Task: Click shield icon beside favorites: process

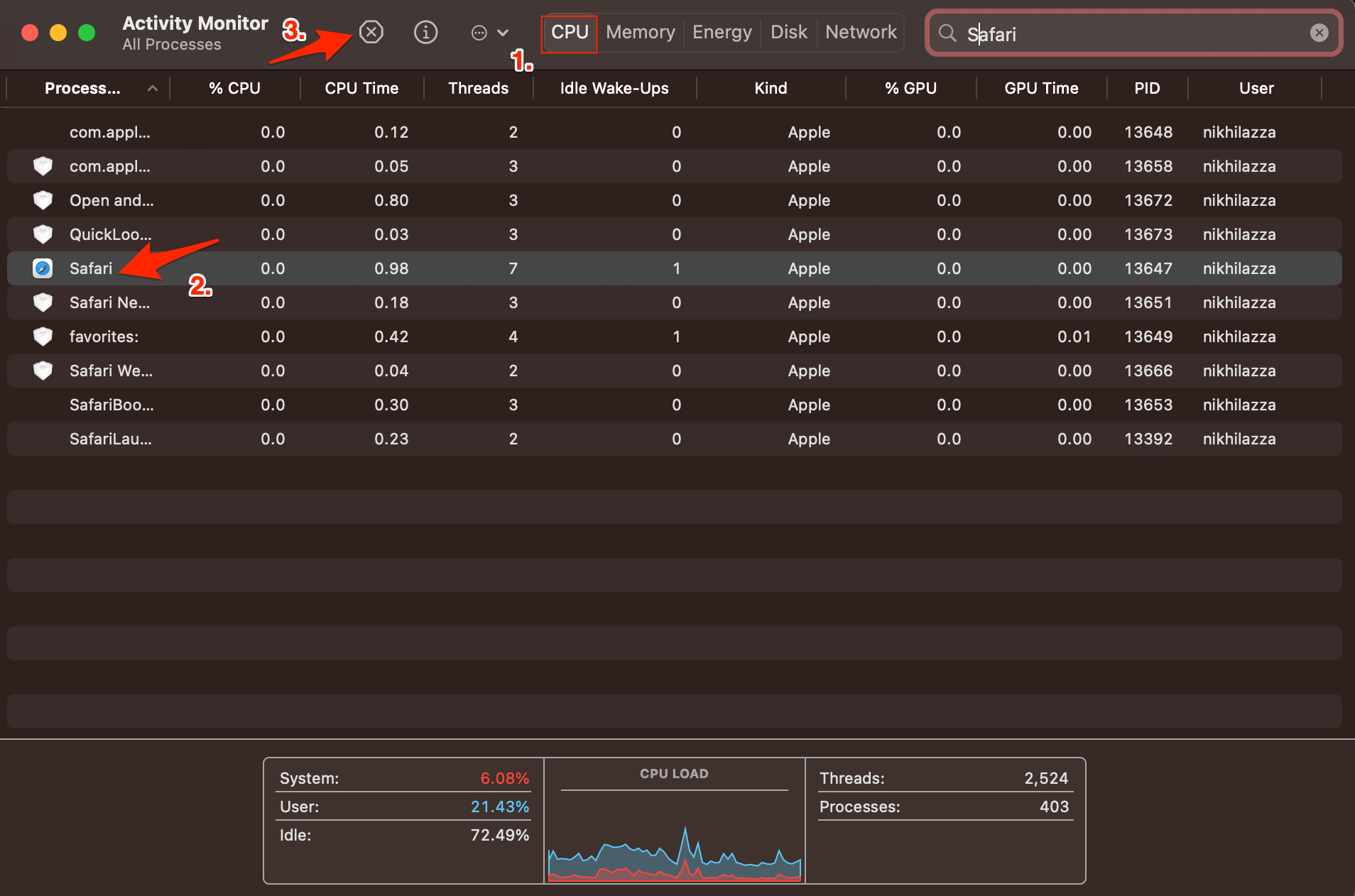Action: click(x=43, y=337)
